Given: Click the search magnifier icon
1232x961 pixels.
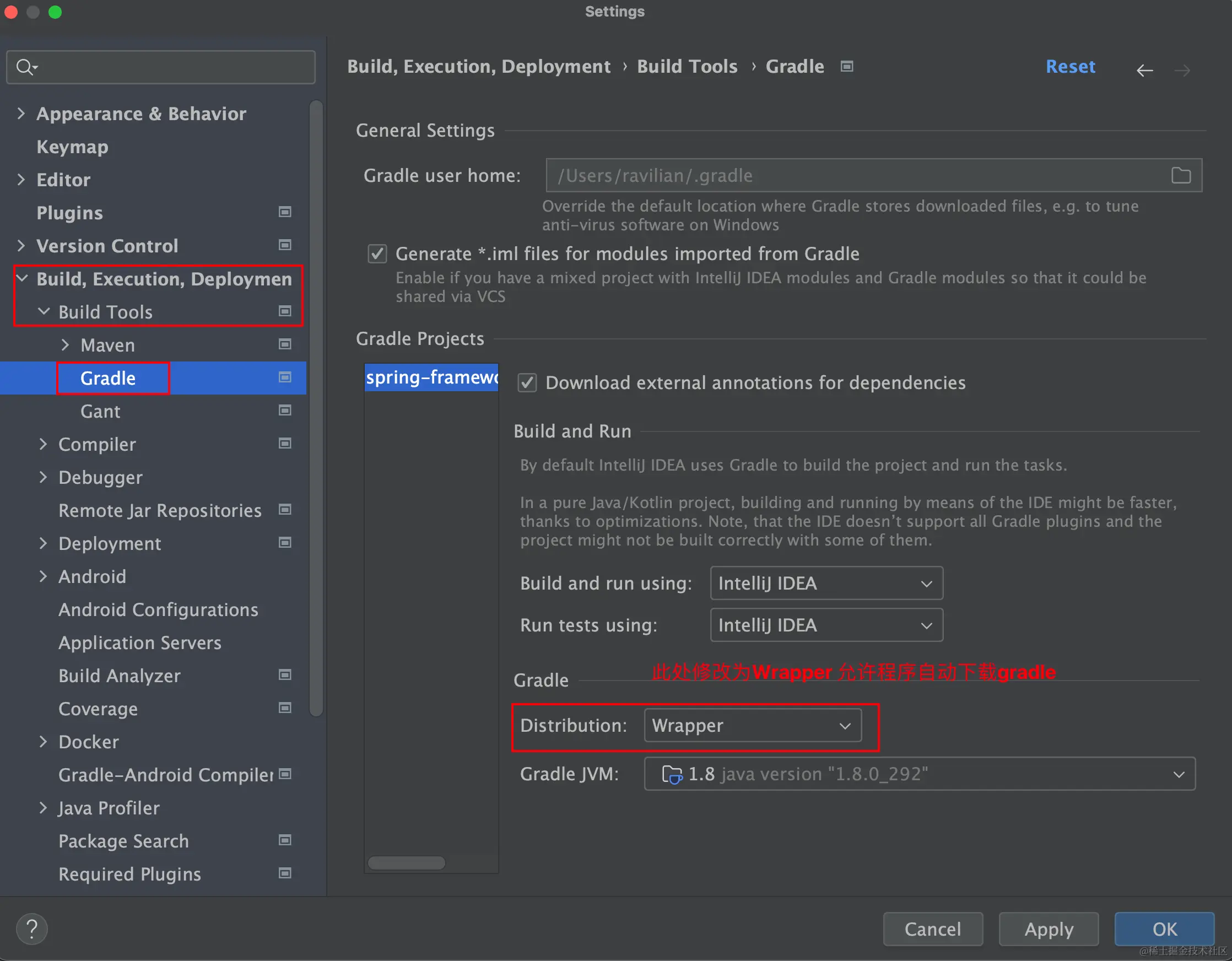Looking at the screenshot, I should 25,67.
